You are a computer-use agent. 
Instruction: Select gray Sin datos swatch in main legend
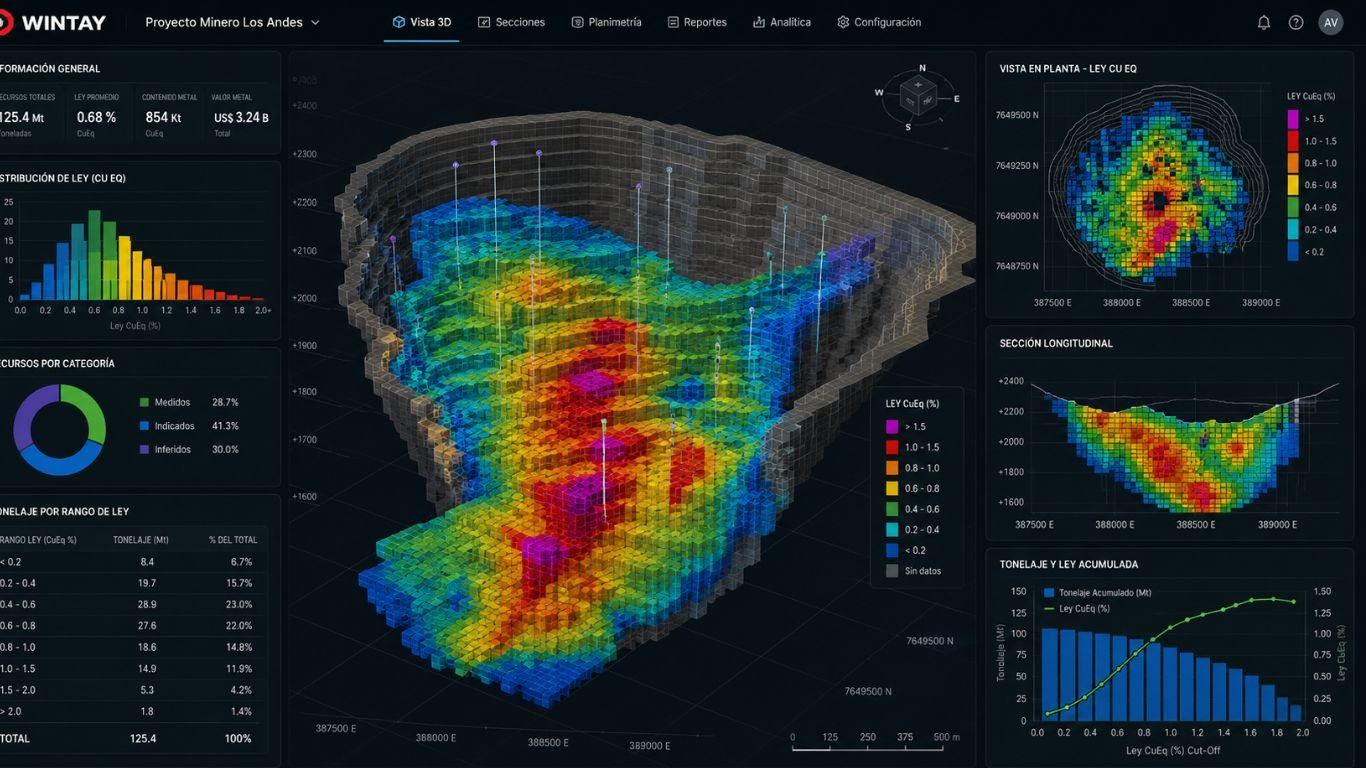click(x=892, y=571)
